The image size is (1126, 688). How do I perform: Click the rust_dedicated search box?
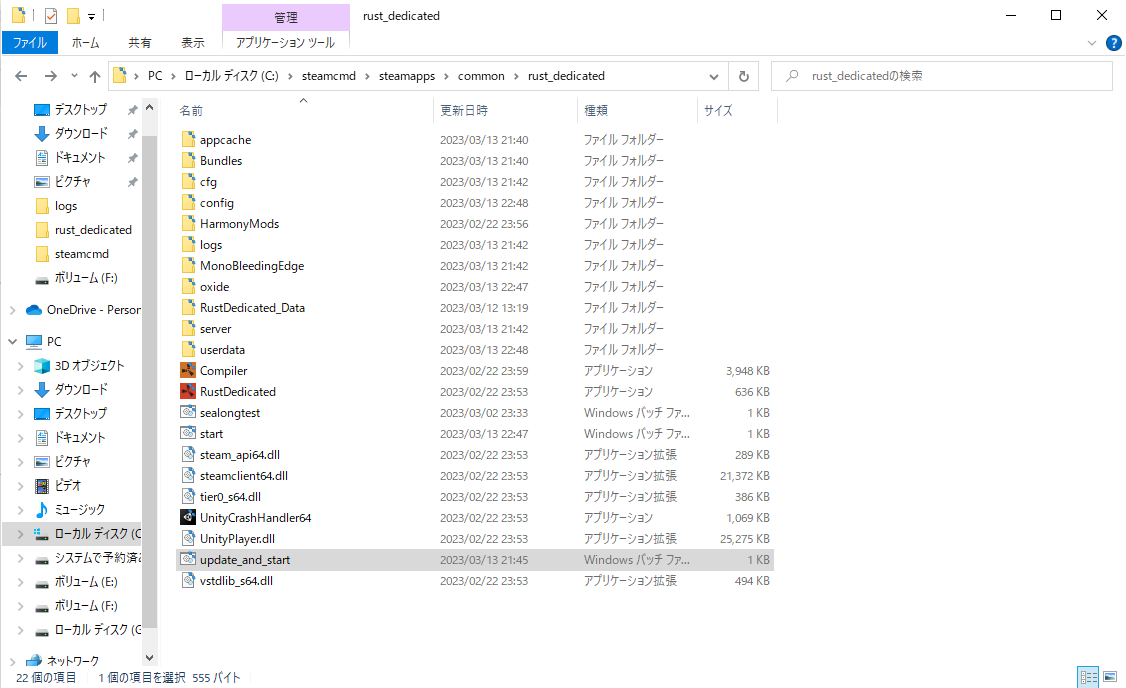[941, 76]
